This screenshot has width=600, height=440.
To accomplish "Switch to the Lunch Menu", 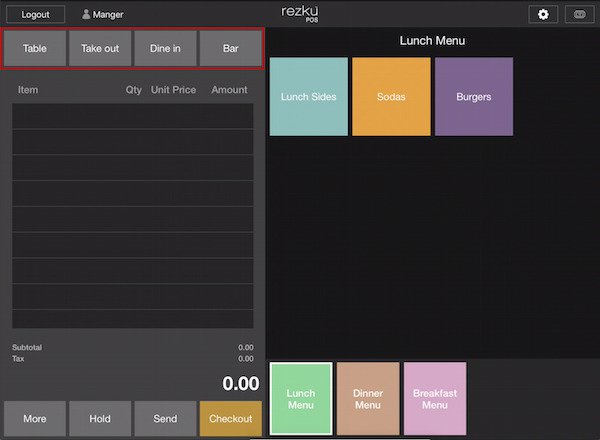I will tap(301, 399).
